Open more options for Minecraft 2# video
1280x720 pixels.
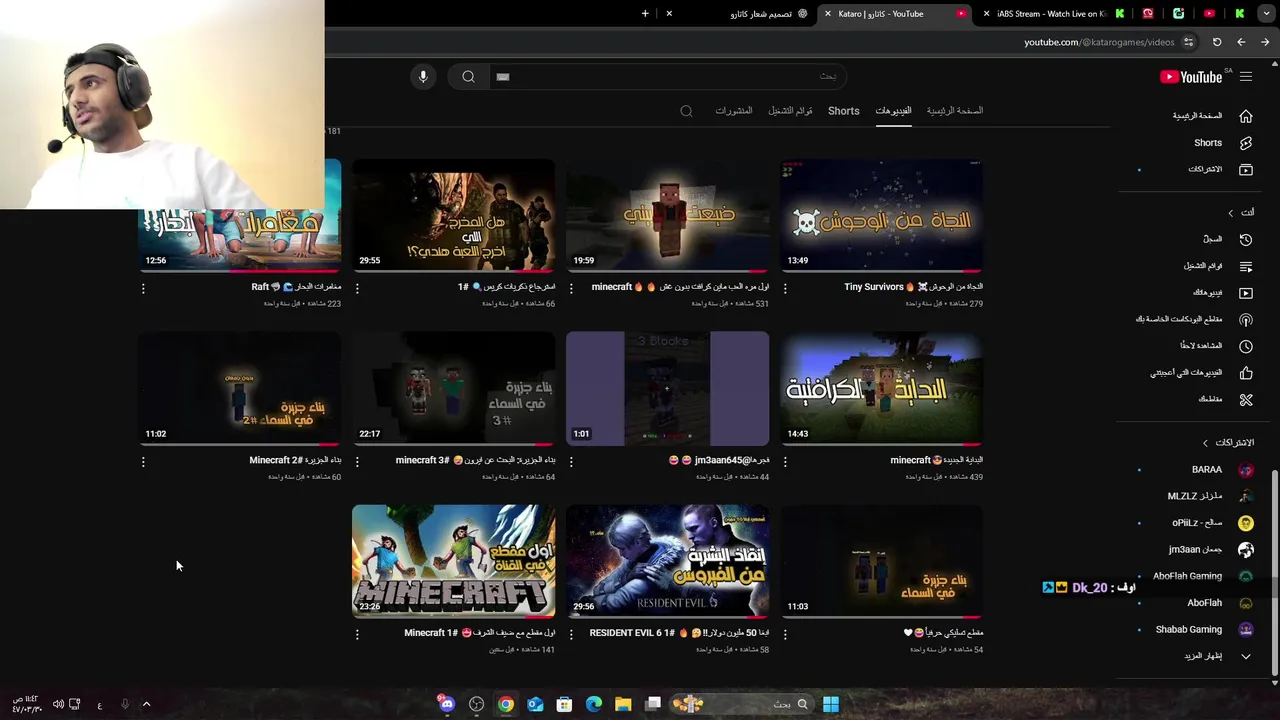pos(143,462)
